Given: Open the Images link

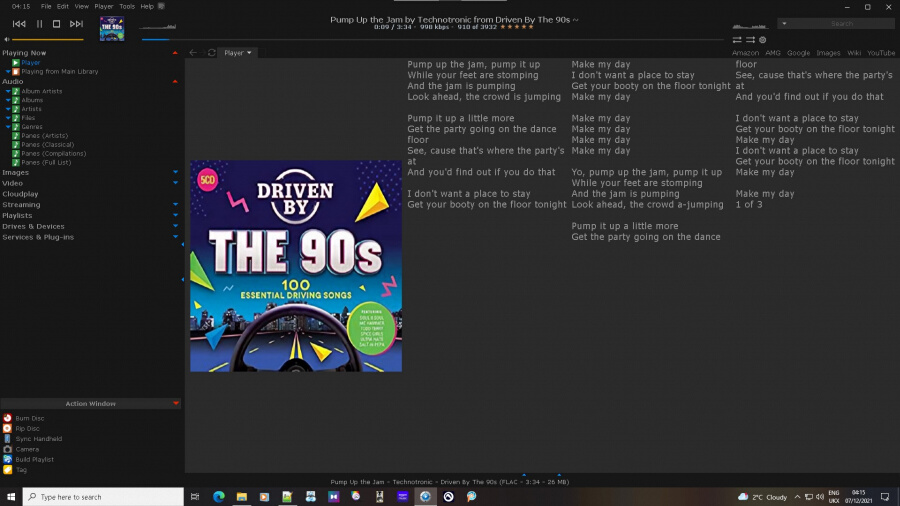Looking at the screenshot, I should click(x=828, y=53).
